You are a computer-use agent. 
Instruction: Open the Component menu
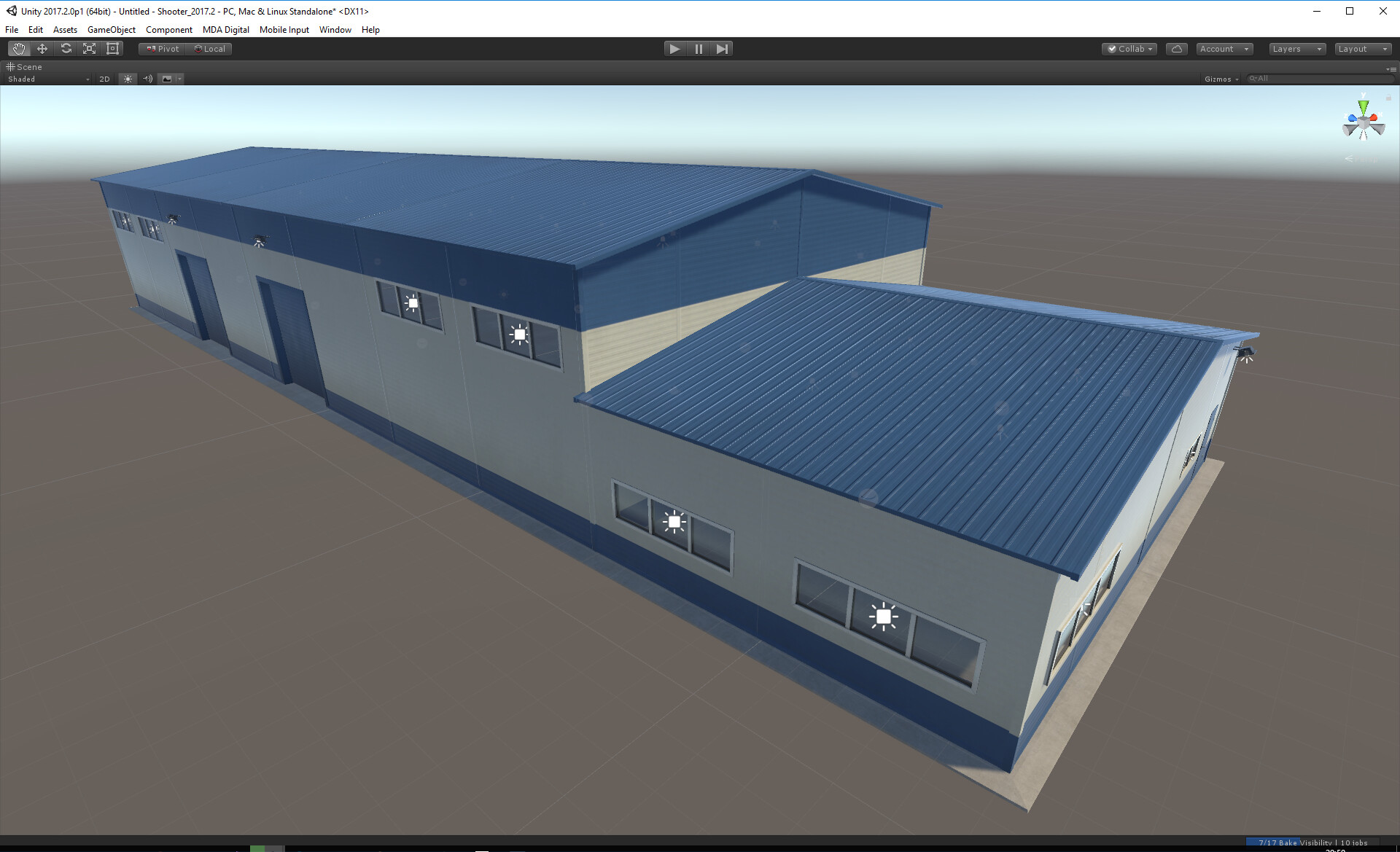pyautogui.click(x=168, y=30)
